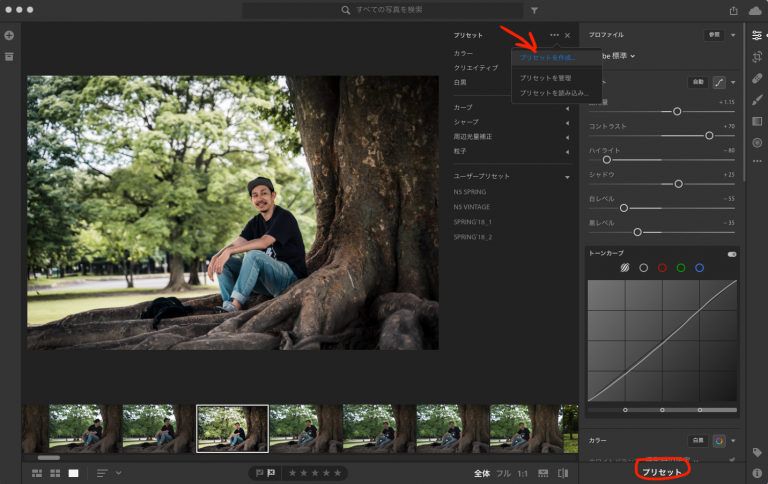Toggle the Tone Curve panel switch
The width and height of the screenshot is (768, 484).
click(x=731, y=254)
